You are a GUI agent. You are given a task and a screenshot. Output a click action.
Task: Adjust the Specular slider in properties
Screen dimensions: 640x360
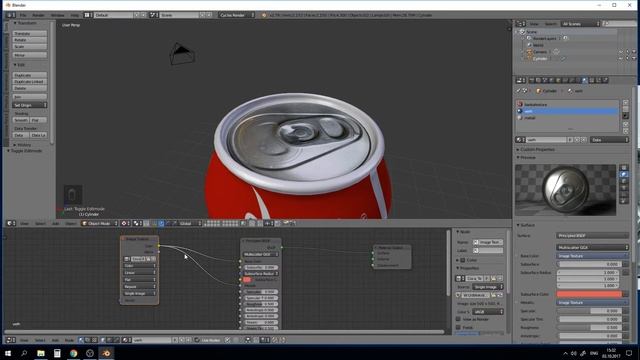(x=589, y=311)
